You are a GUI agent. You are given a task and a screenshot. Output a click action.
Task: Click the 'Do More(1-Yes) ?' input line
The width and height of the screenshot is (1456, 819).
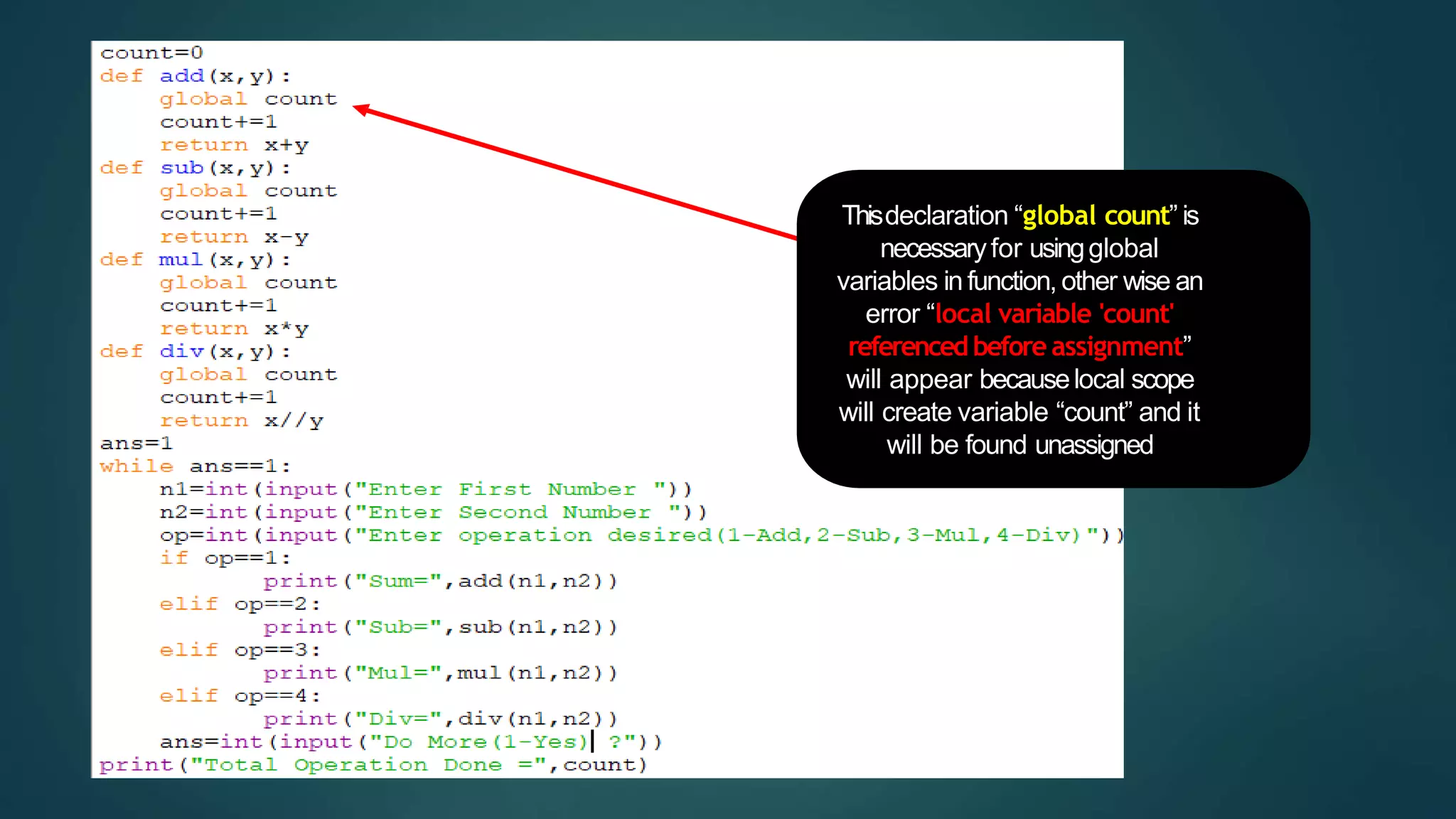(411, 742)
